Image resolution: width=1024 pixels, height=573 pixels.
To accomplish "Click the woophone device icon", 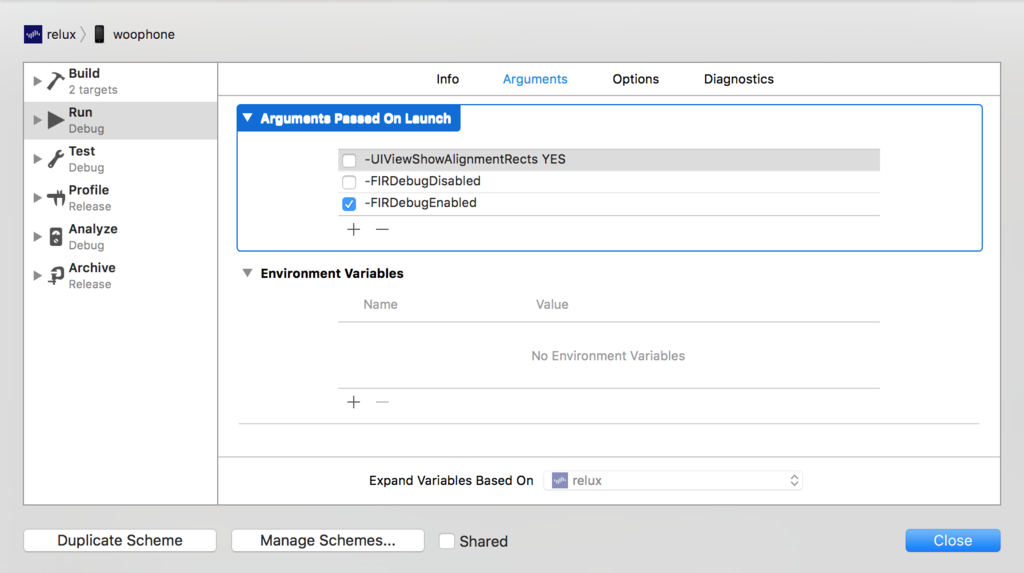I will 99,34.
